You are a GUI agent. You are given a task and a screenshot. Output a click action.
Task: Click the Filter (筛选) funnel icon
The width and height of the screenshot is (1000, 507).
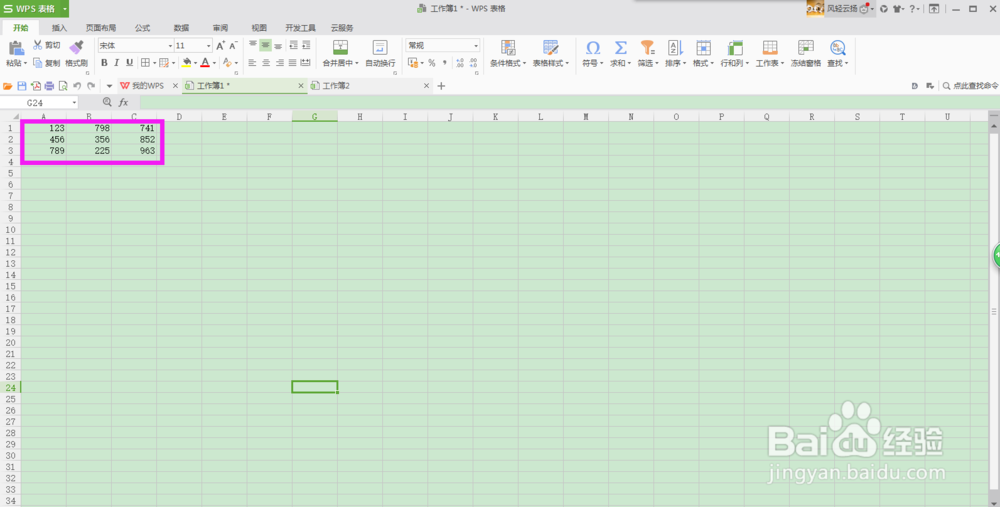coord(647,48)
